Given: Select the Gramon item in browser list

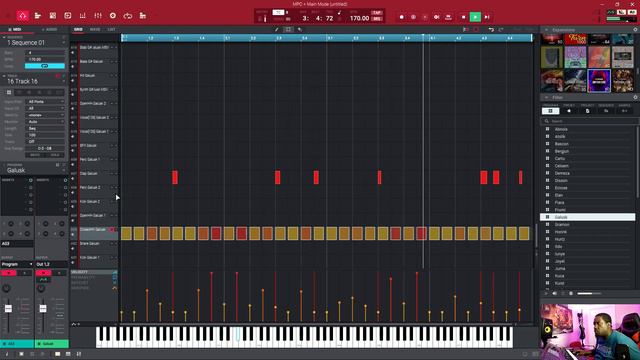Looking at the screenshot, I should (x=588, y=224).
